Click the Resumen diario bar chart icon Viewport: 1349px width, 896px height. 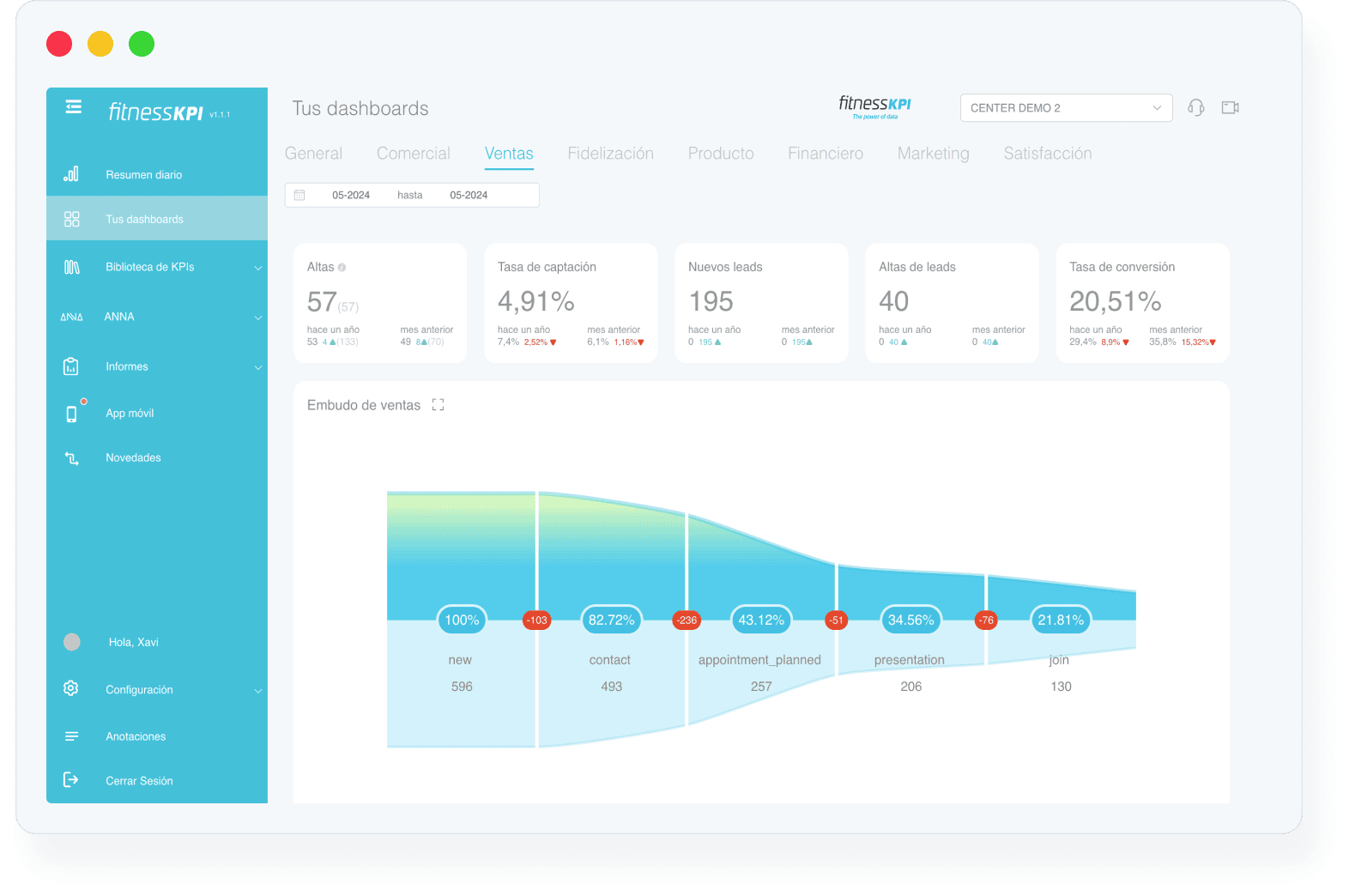pos(71,174)
